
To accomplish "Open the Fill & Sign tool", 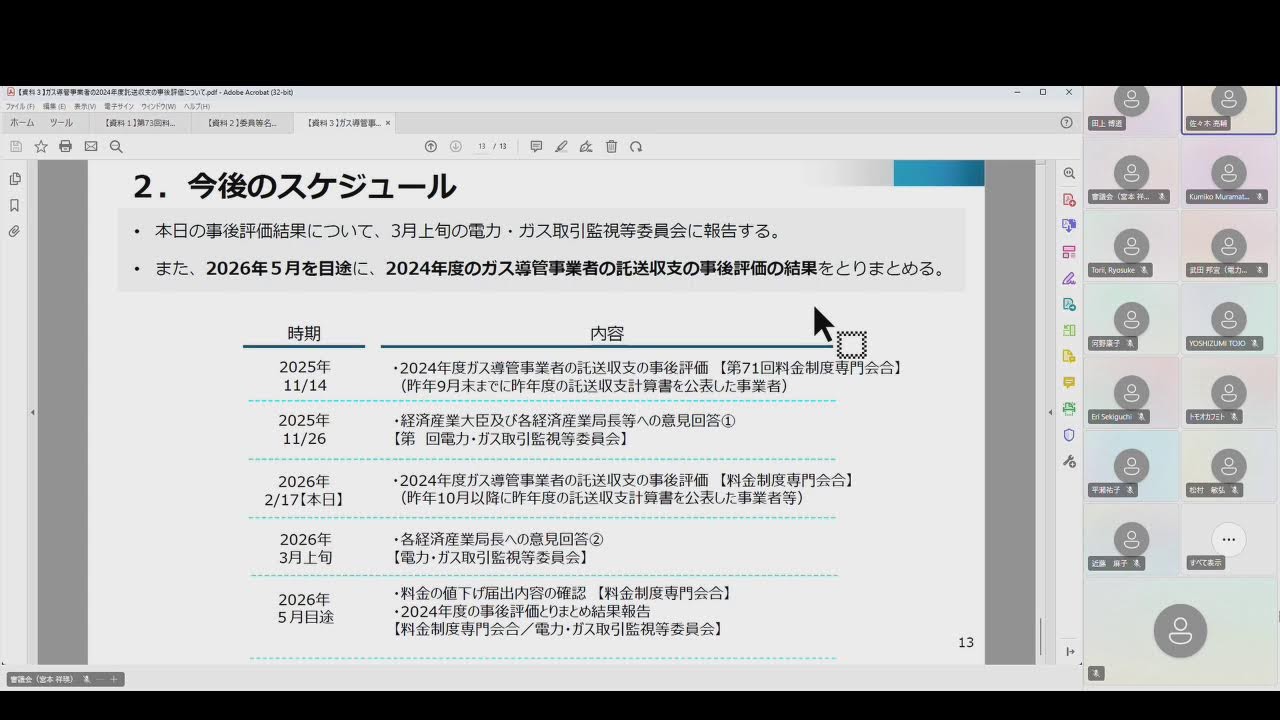I will click(1069, 278).
